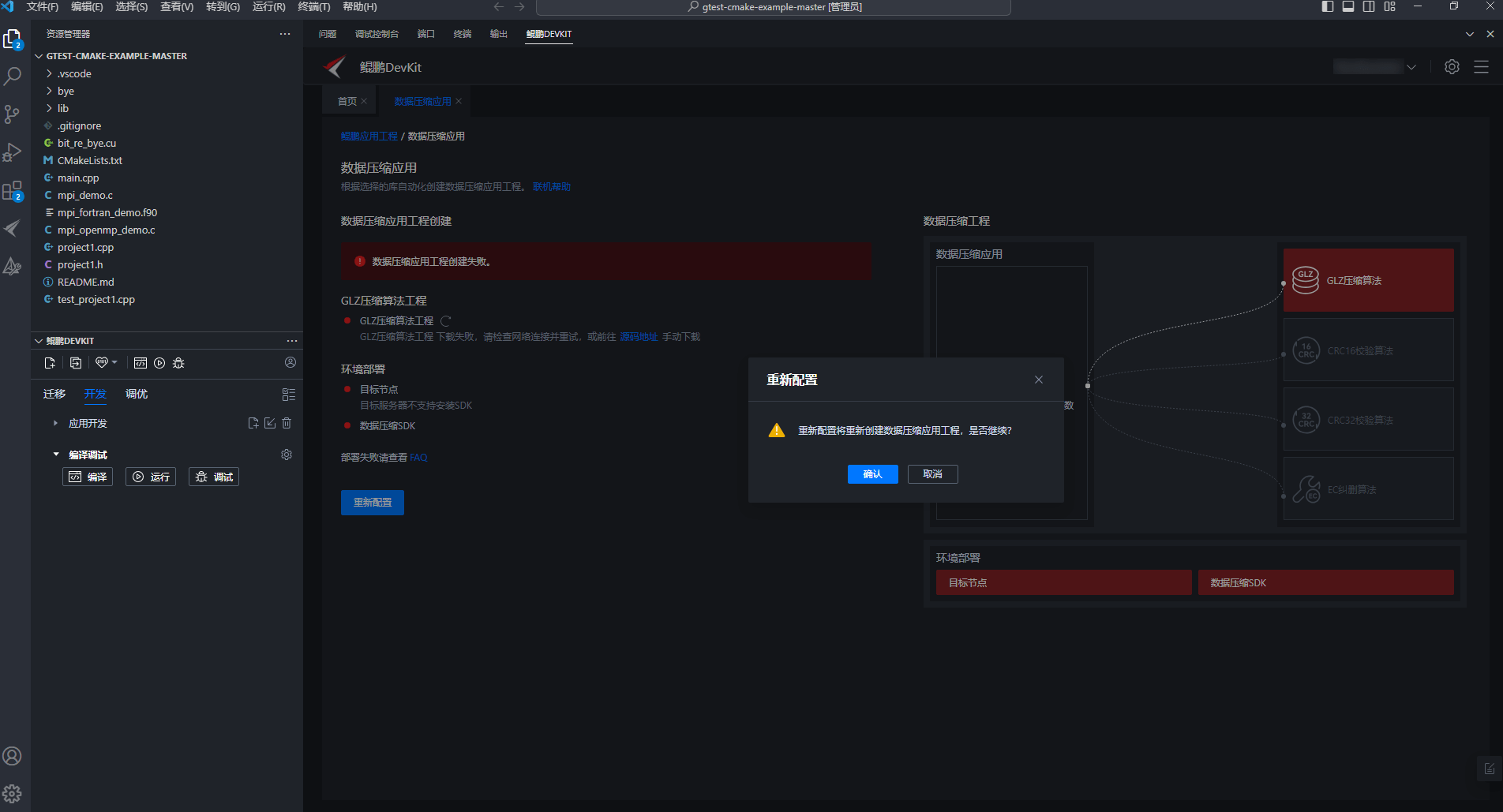
Task: Open Extensions view in activity bar
Action: click(13, 191)
